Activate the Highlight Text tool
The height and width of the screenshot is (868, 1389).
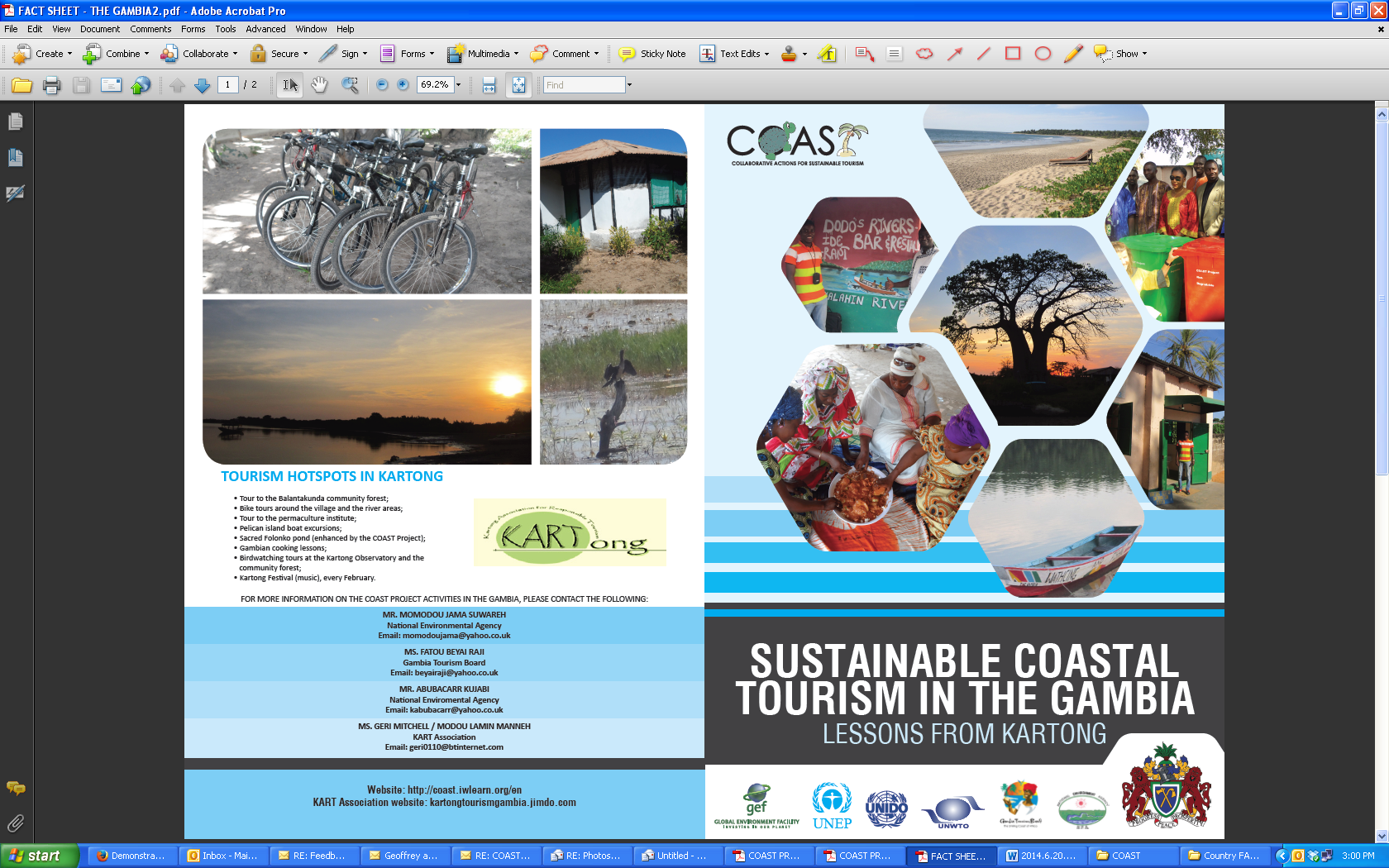pyautogui.click(x=827, y=54)
